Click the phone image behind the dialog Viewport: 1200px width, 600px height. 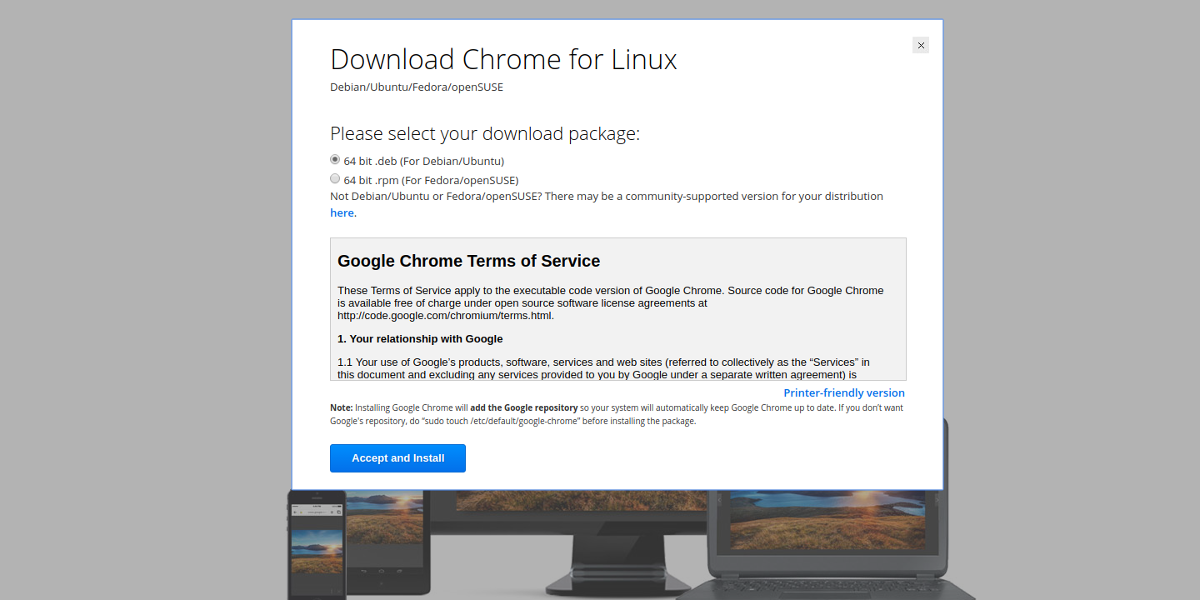(x=317, y=545)
